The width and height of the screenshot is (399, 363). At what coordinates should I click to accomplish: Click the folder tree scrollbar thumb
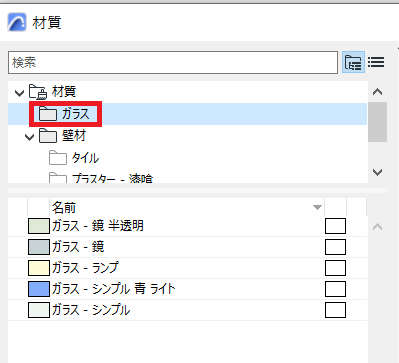click(x=377, y=122)
